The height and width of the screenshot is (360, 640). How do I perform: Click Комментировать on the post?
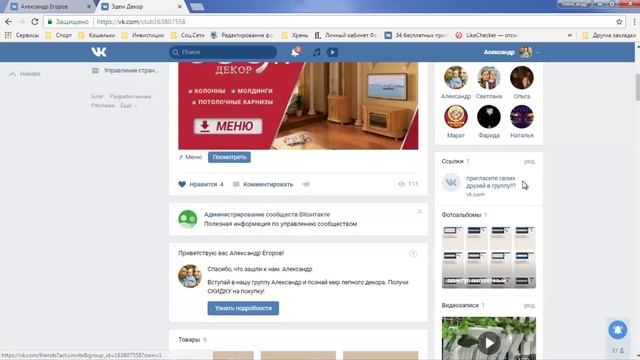[263, 184]
